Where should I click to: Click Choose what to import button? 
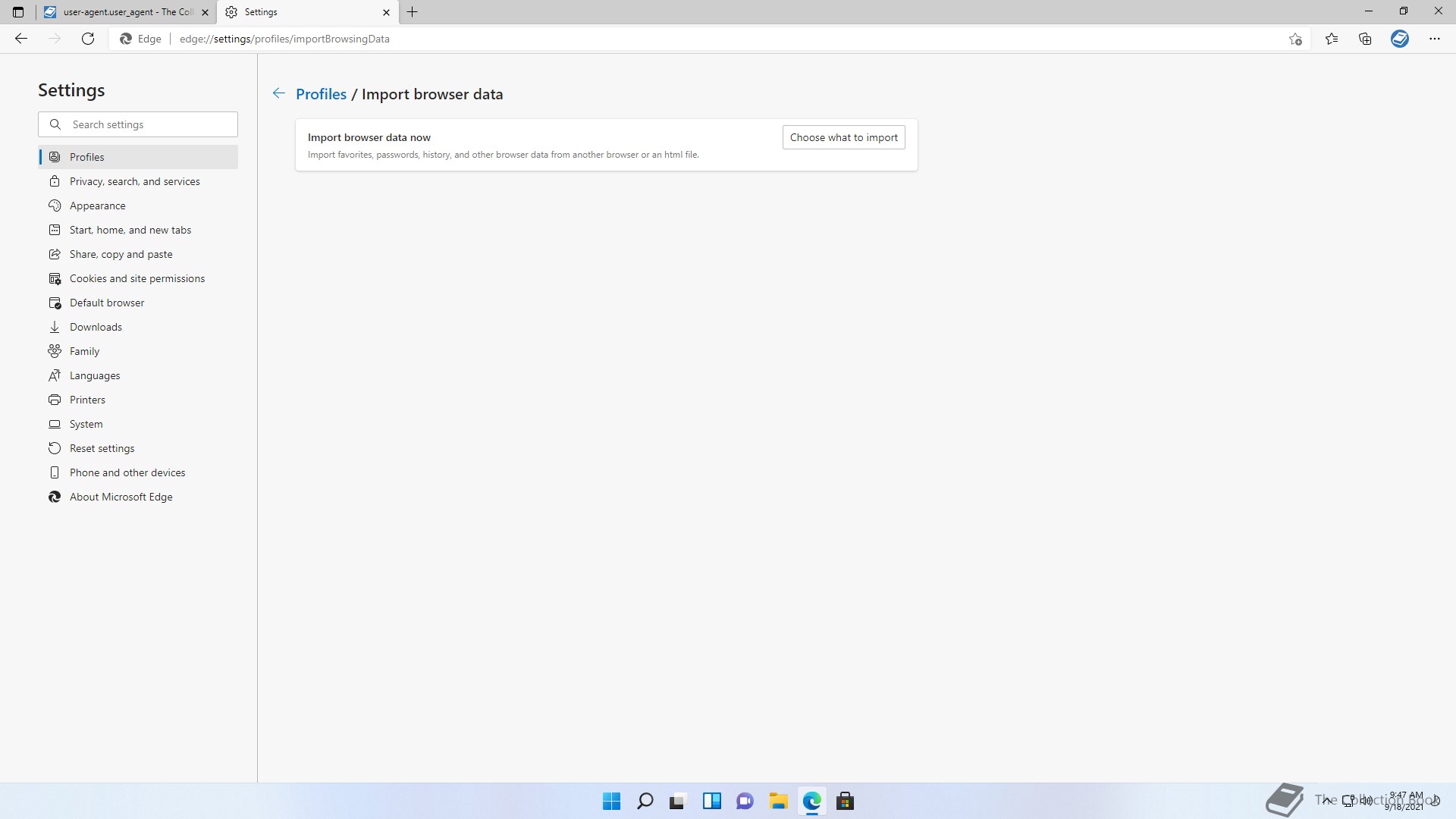[x=843, y=137]
